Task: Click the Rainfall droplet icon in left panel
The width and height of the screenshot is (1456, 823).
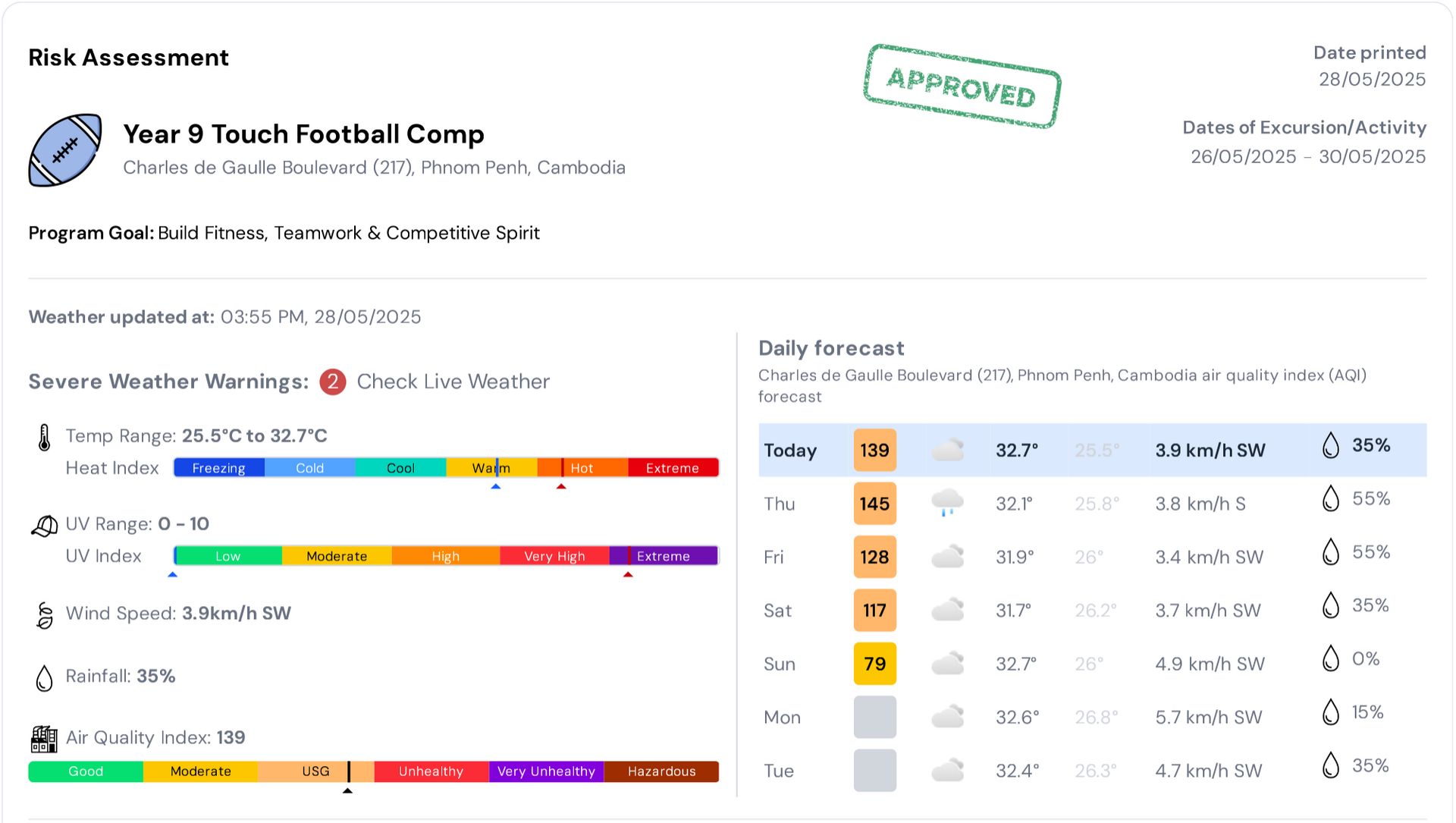Action: 45,677
